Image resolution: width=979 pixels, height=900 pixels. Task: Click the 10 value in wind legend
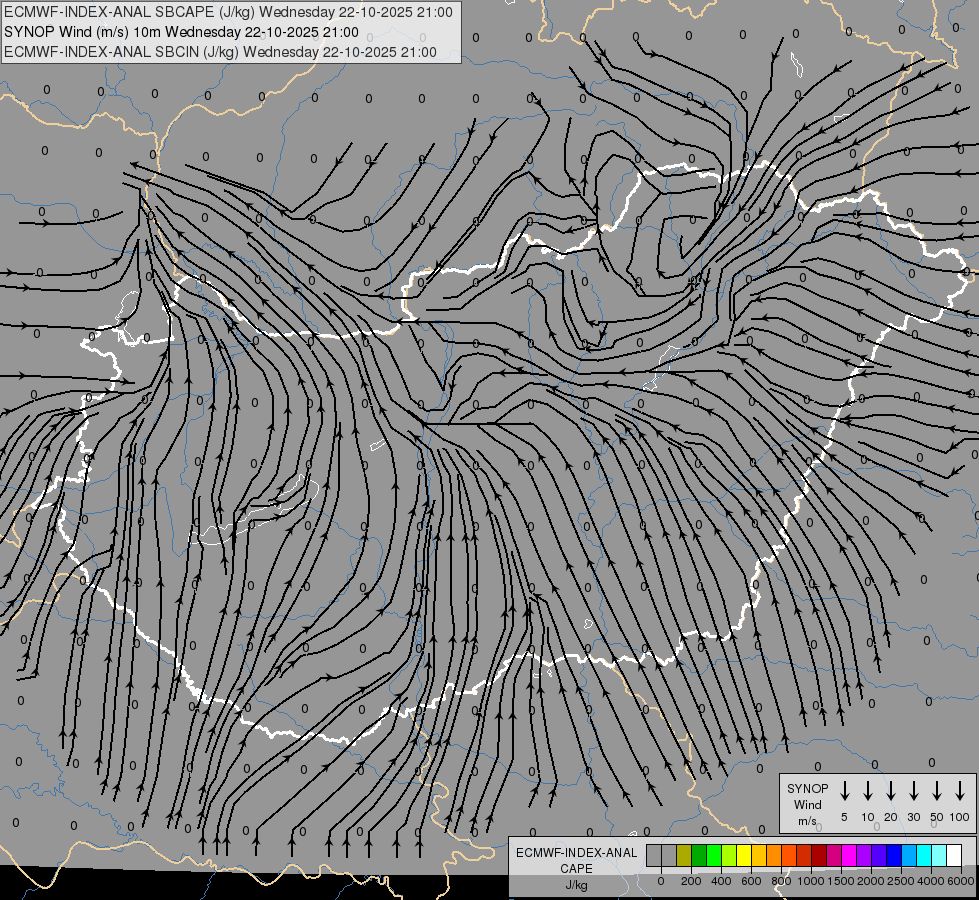867,817
